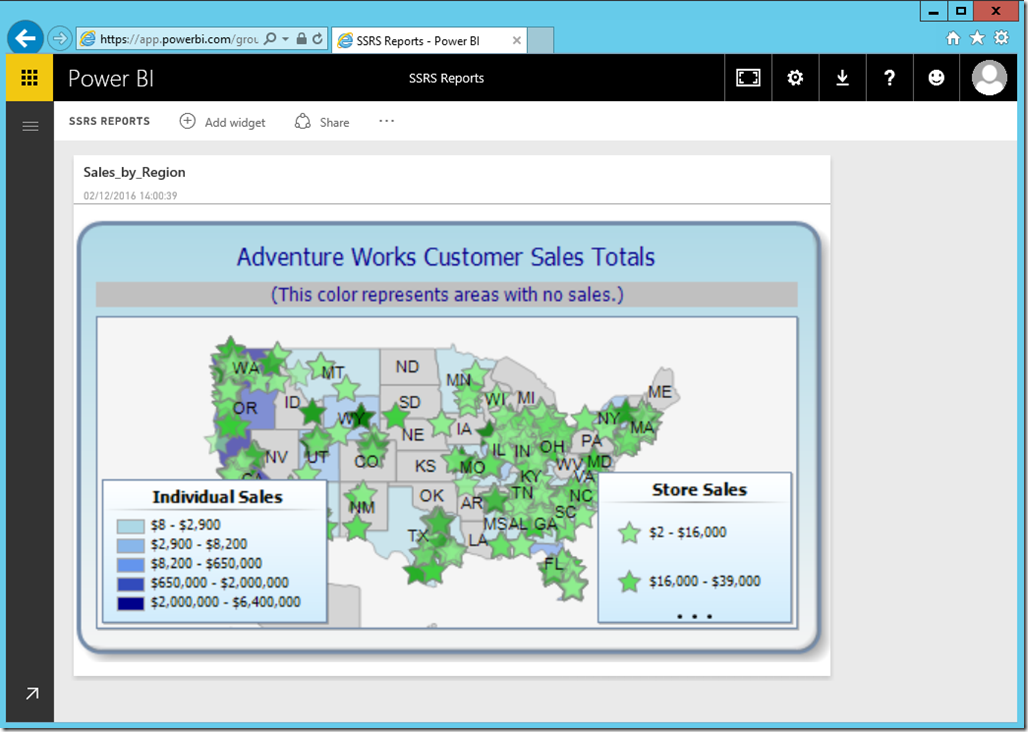Click the Adventure Works Customer Sales Totals title
The image size is (1028, 732).
tap(446, 257)
